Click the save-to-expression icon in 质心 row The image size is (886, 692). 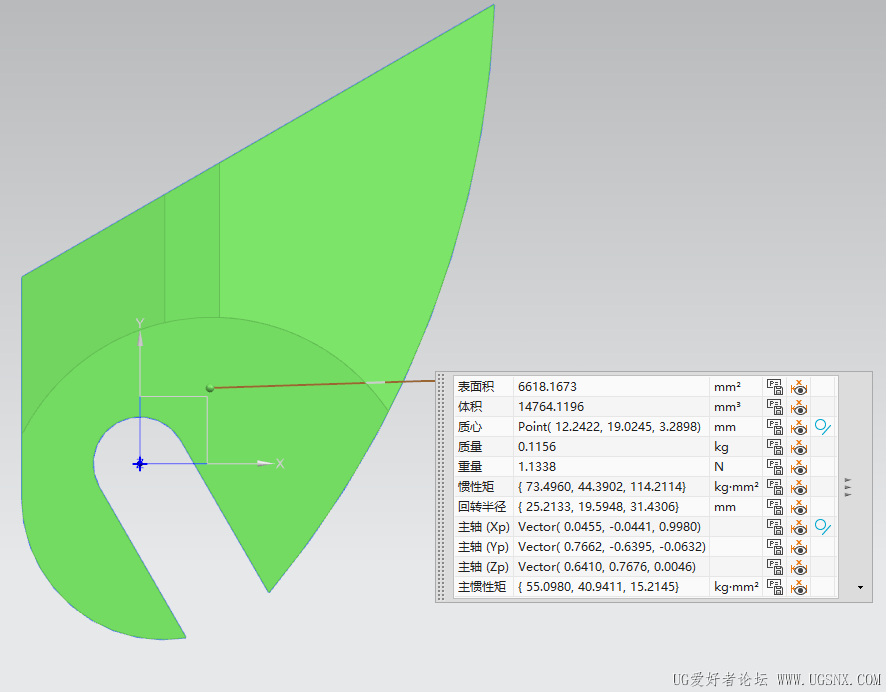pos(774,427)
